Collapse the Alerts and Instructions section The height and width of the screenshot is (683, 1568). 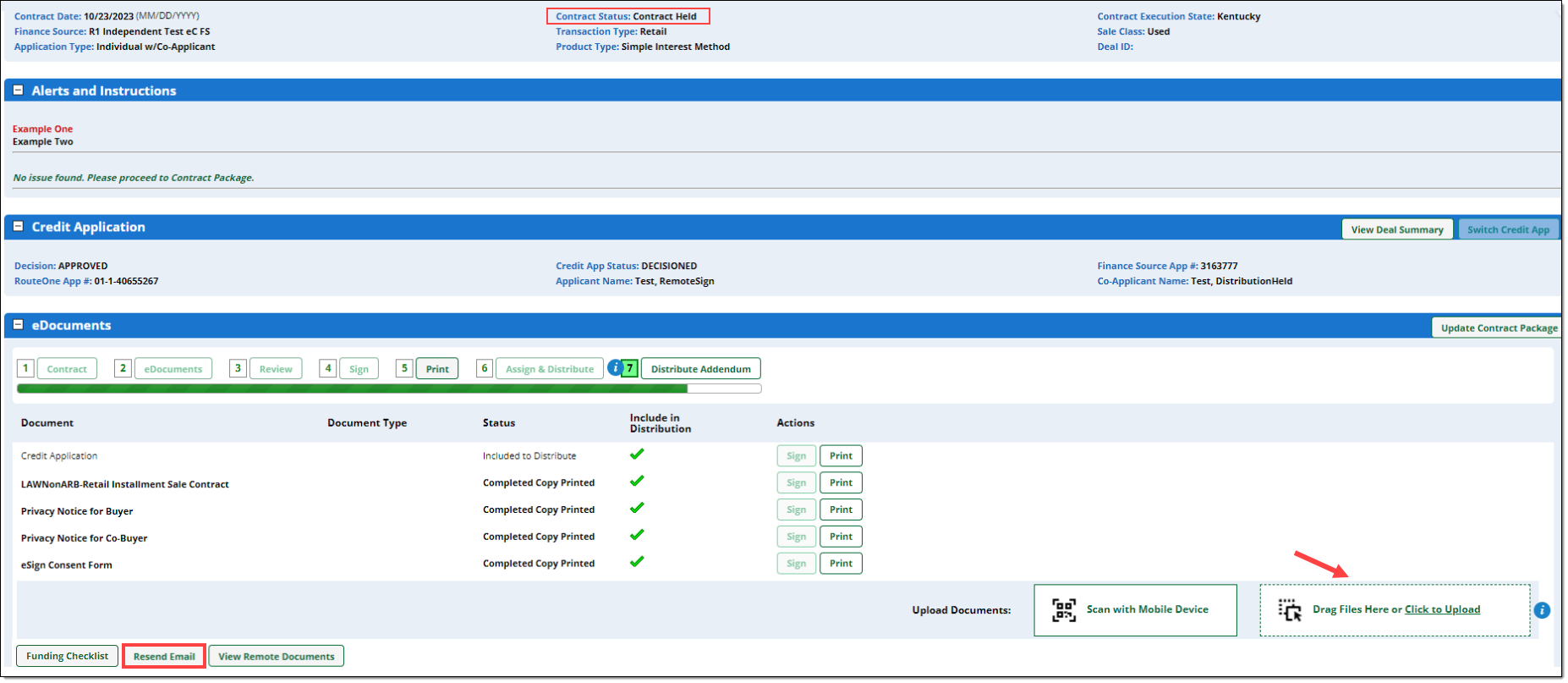pyautogui.click(x=18, y=91)
